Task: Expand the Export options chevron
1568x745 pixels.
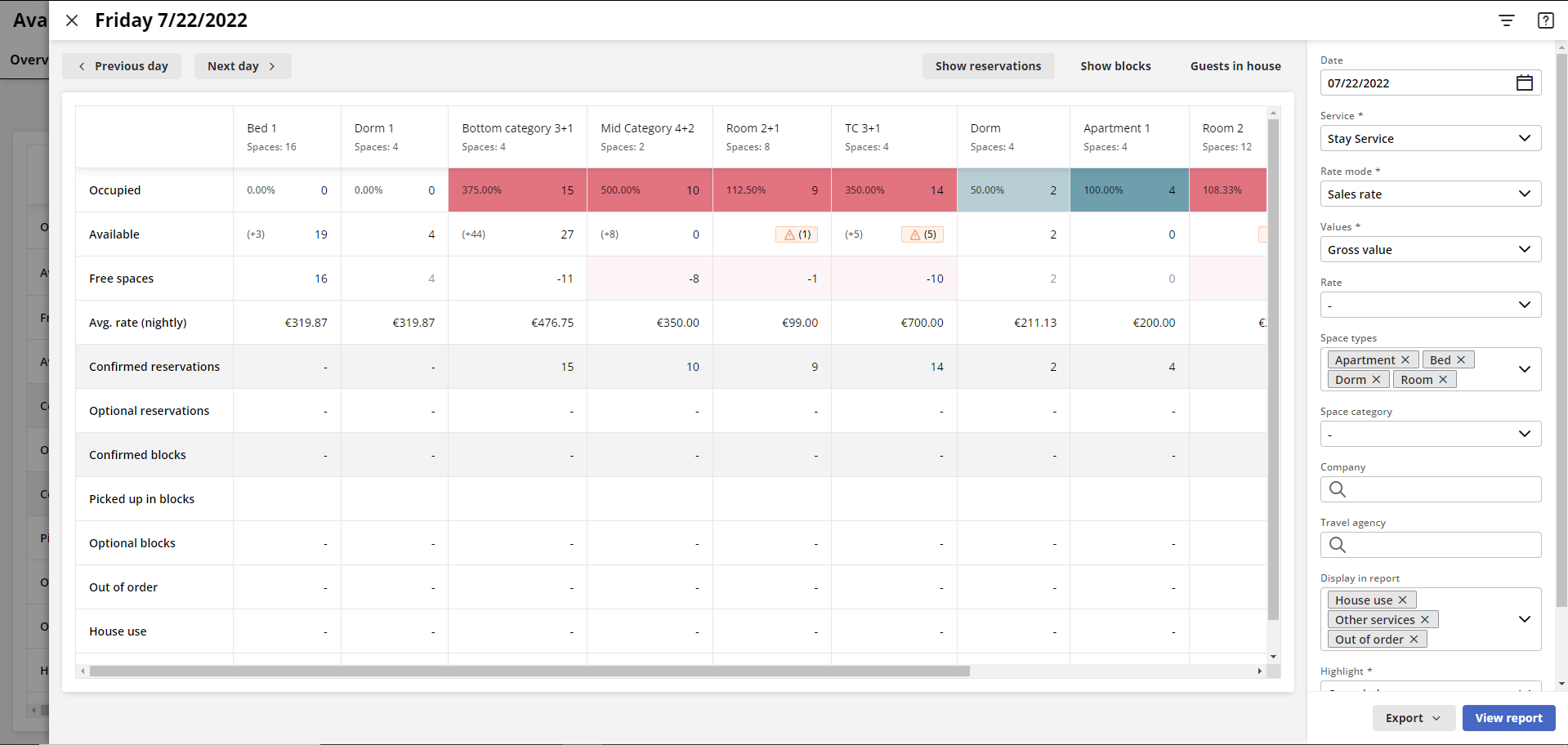Action: tap(1436, 718)
